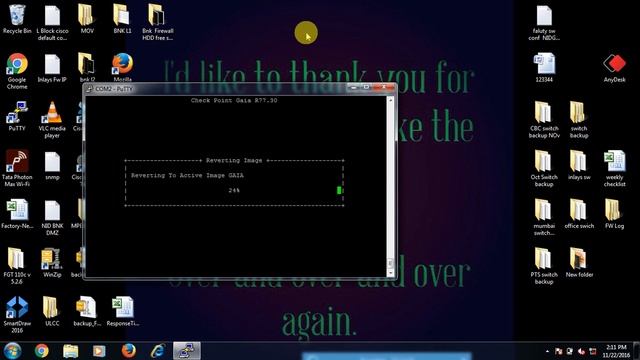This screenshot has height=360, width=640.
Task: Open the 'weekly checklist' Excel file
Action: click(615, 169)
